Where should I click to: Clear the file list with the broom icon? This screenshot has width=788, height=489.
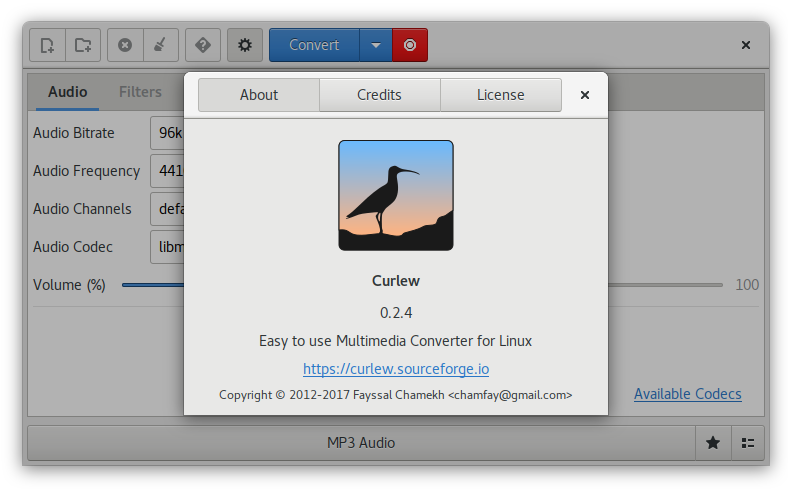coord(161,45)
